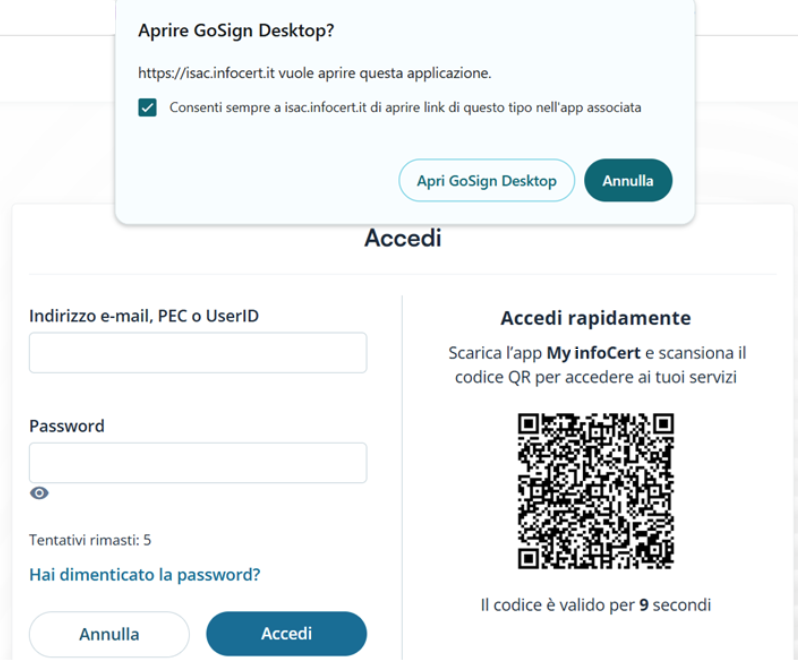This screenshot has width=798, height=664.
Task: Toggle password visibility with the eye icon
Action: click(x=39, y=493)
